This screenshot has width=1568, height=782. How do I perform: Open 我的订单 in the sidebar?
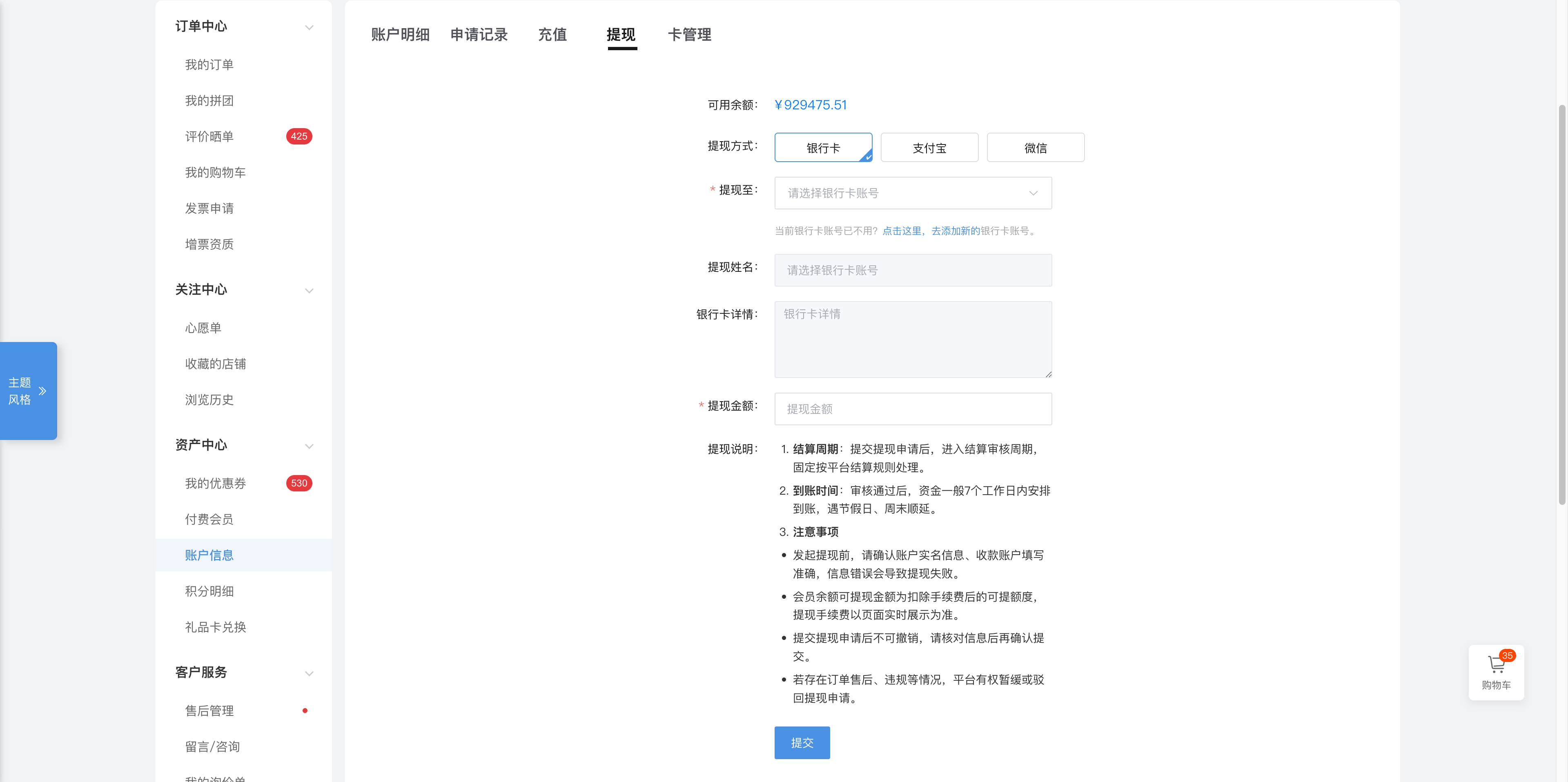(209, 64)
